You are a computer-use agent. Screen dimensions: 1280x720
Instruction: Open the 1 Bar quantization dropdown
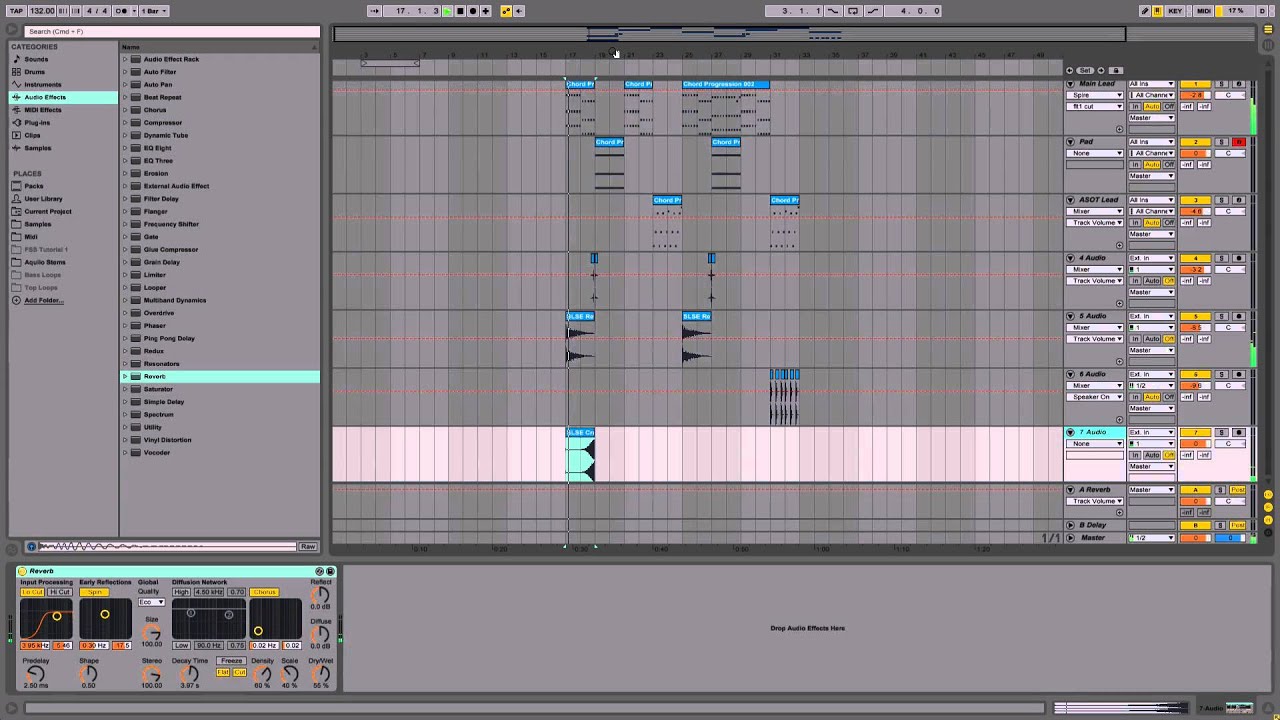coord(154,11)
